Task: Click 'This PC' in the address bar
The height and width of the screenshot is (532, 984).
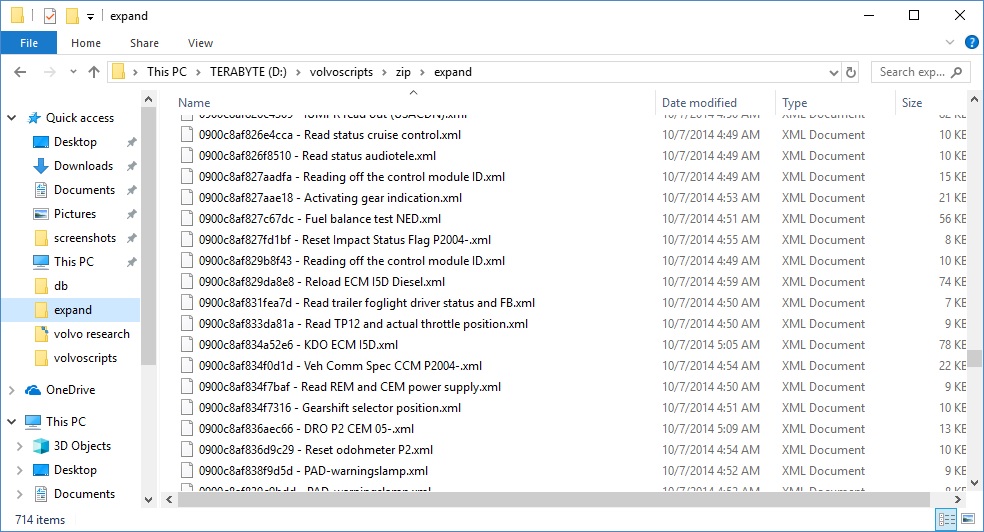Action: [x=166, y=72]
